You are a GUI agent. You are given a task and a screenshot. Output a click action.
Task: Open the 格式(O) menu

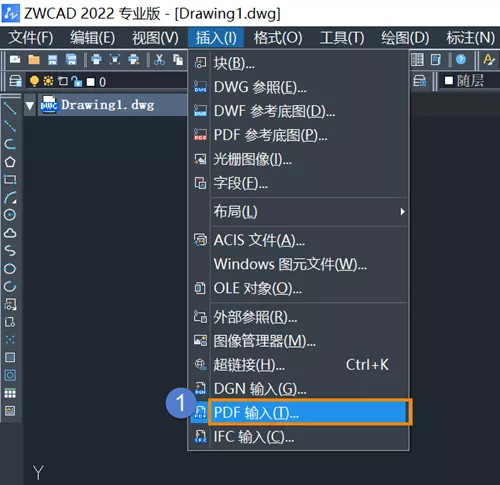coord(278,38)
